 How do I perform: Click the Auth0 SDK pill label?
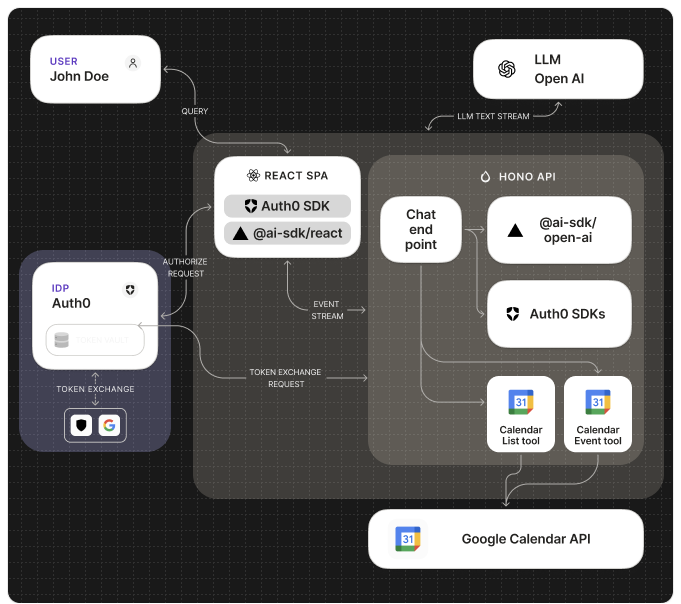pos(295,206)
